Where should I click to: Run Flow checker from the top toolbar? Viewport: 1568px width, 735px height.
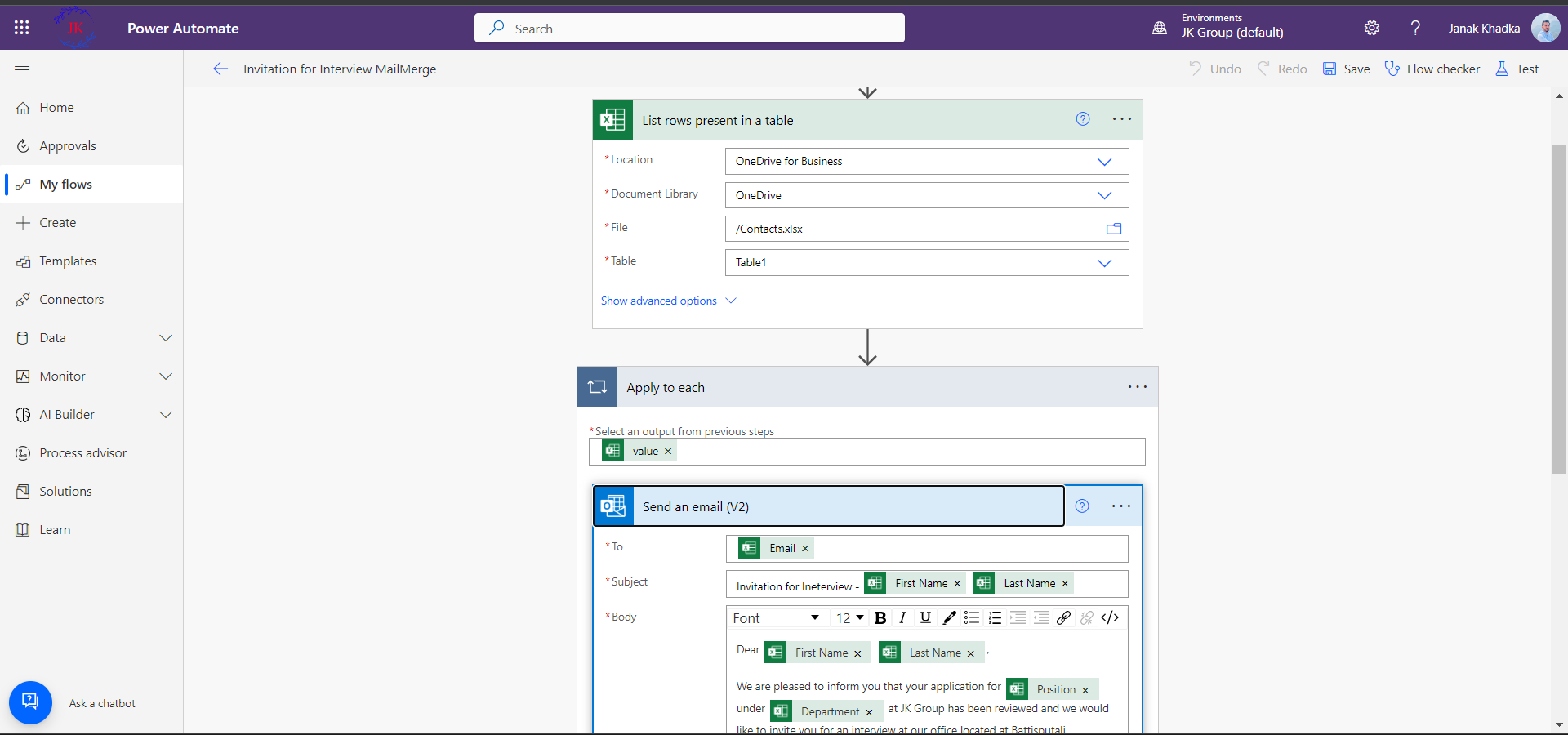pyautogui.click(x=1432, y=69)
